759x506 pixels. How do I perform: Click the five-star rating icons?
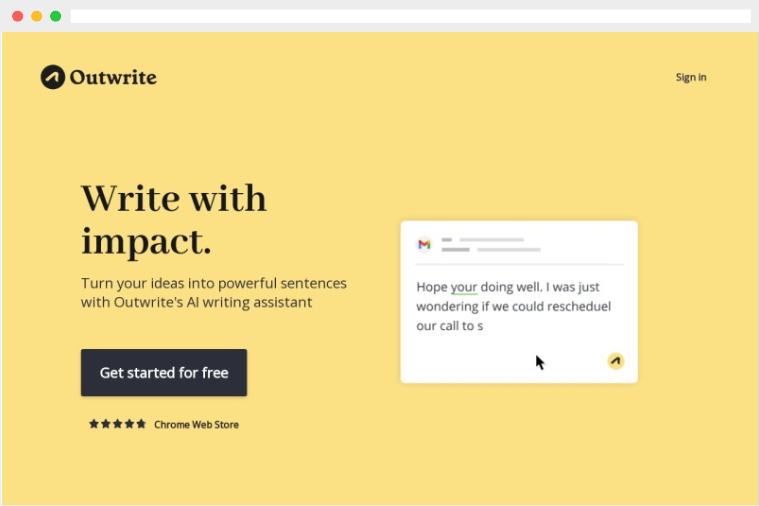[x=117, y=424]
